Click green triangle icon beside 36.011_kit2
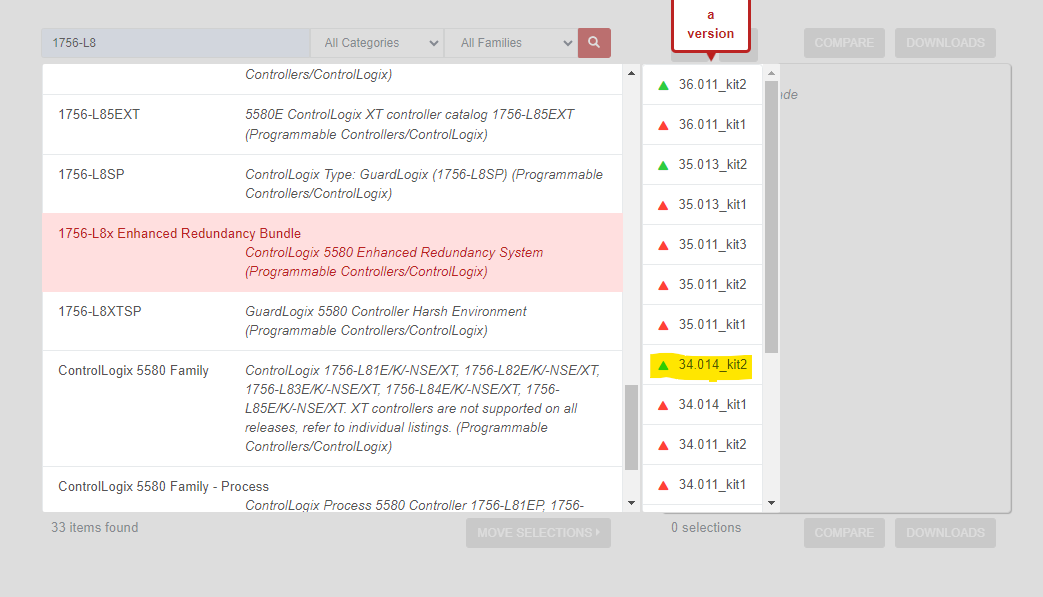1043x597 pixels. point(663,85)
